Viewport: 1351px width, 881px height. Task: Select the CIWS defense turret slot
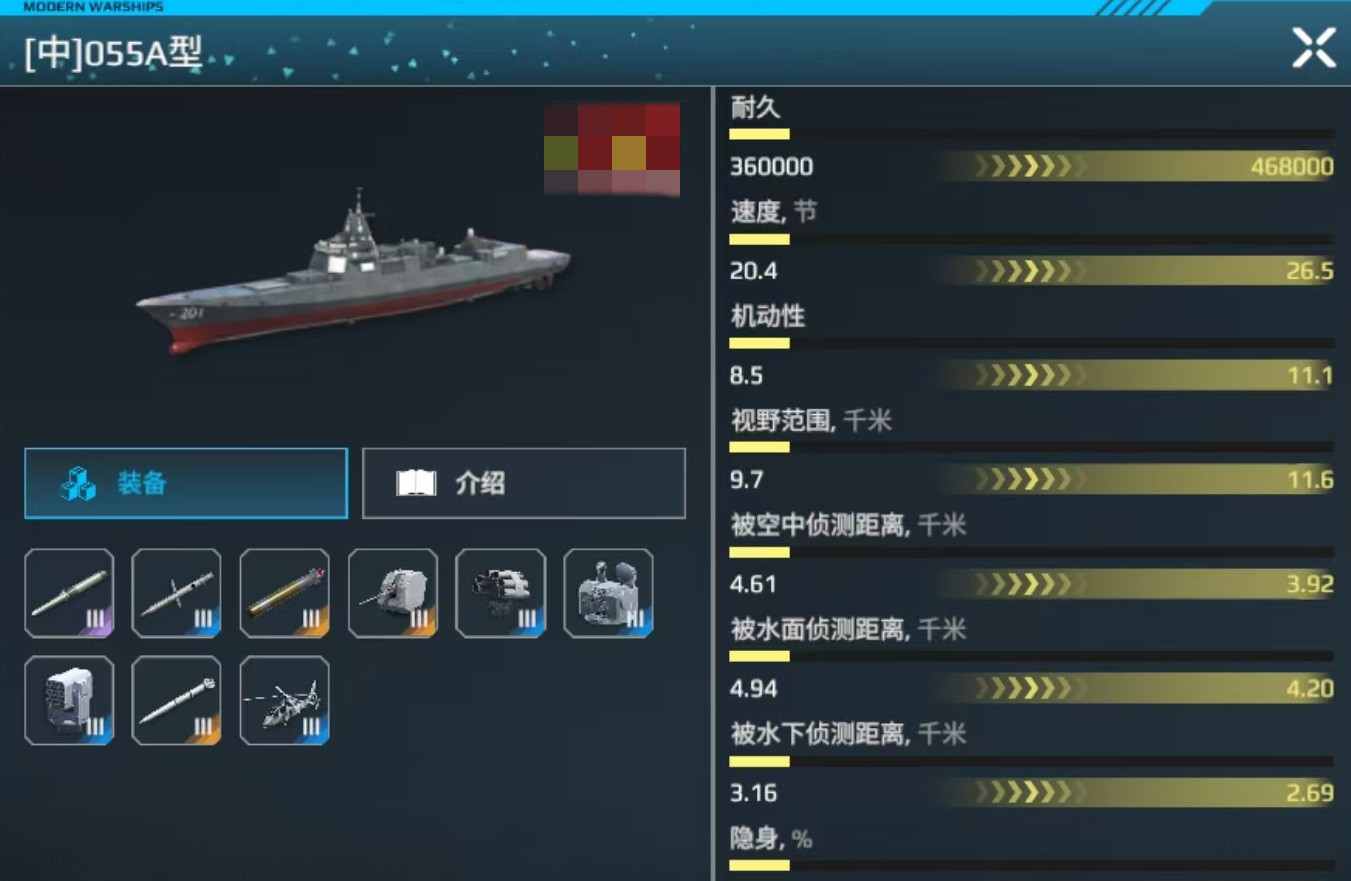pyautogui.click(x=609, y=593)
